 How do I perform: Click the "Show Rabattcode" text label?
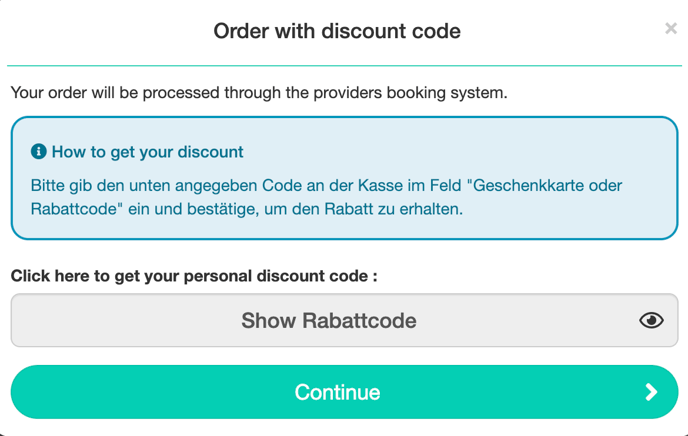pos(329,320)
